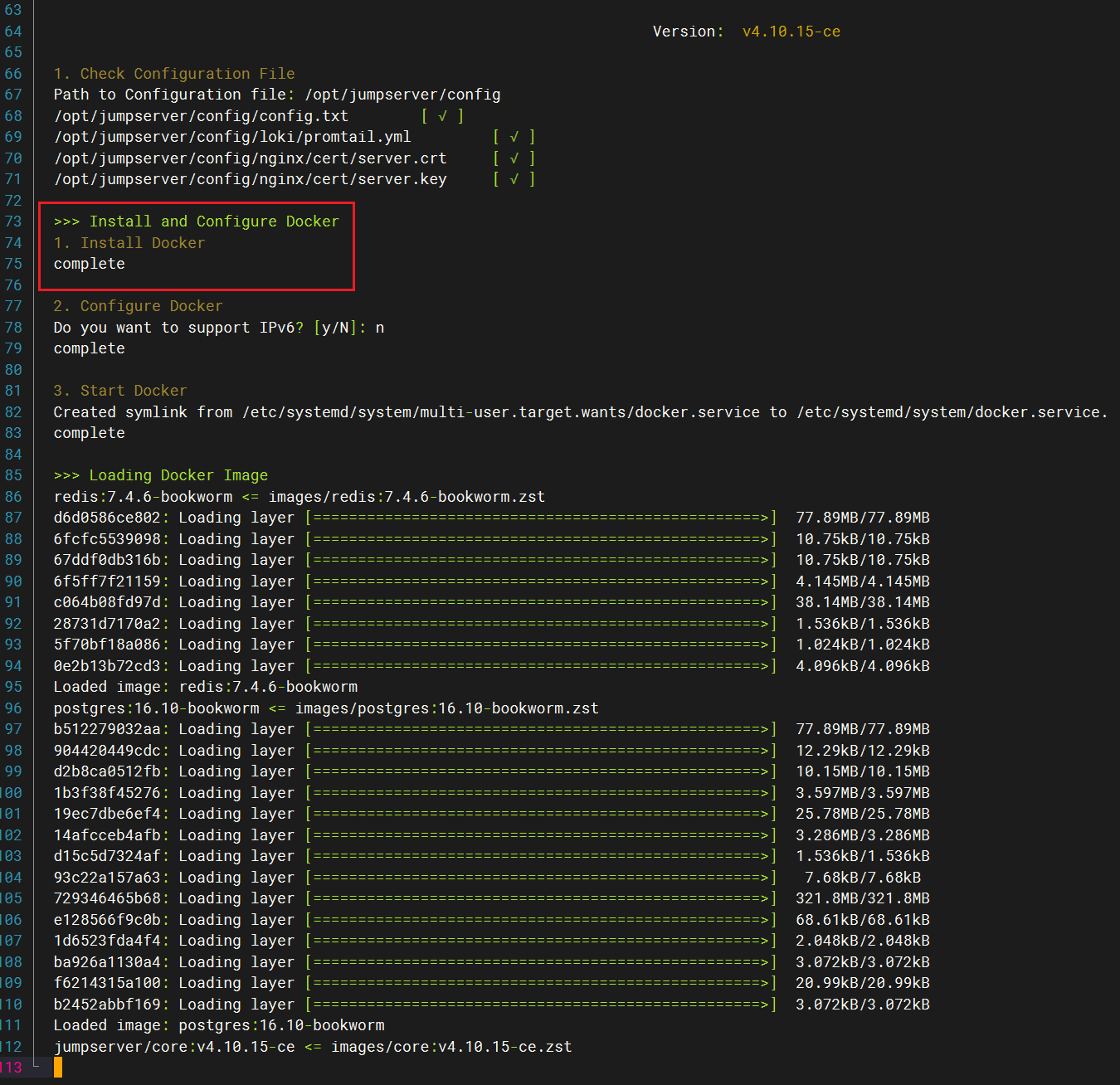
Task: Click 'complete' under Install Docker
Action: click(90, 264)
